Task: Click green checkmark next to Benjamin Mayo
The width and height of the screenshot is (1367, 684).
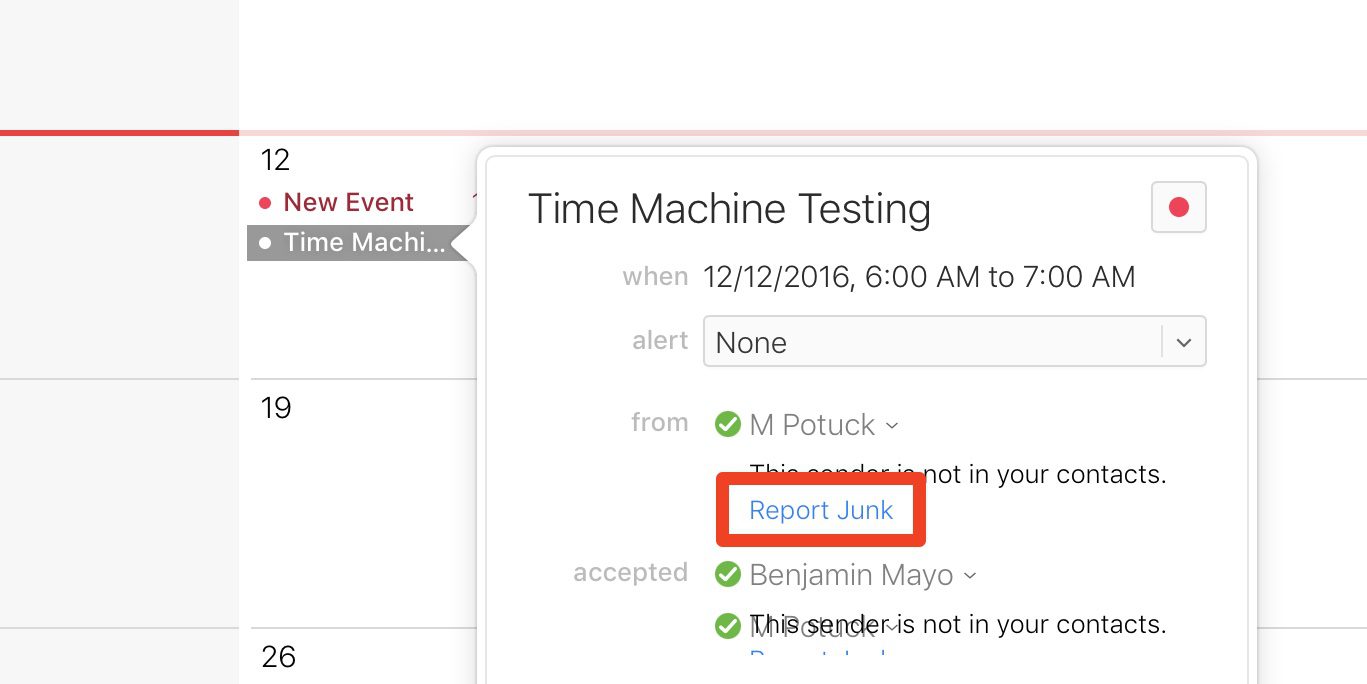Action: [727, 575]
